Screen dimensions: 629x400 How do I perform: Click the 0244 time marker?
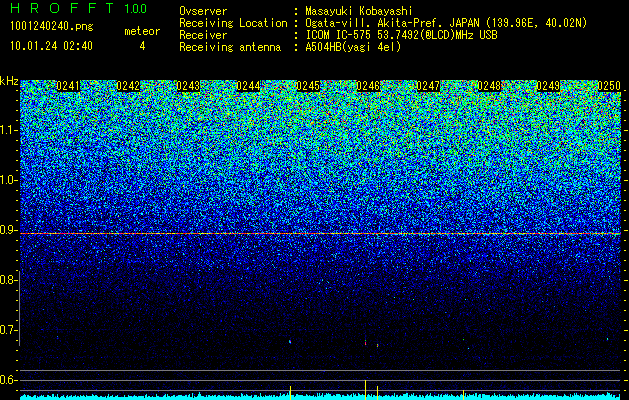(248, 86)
